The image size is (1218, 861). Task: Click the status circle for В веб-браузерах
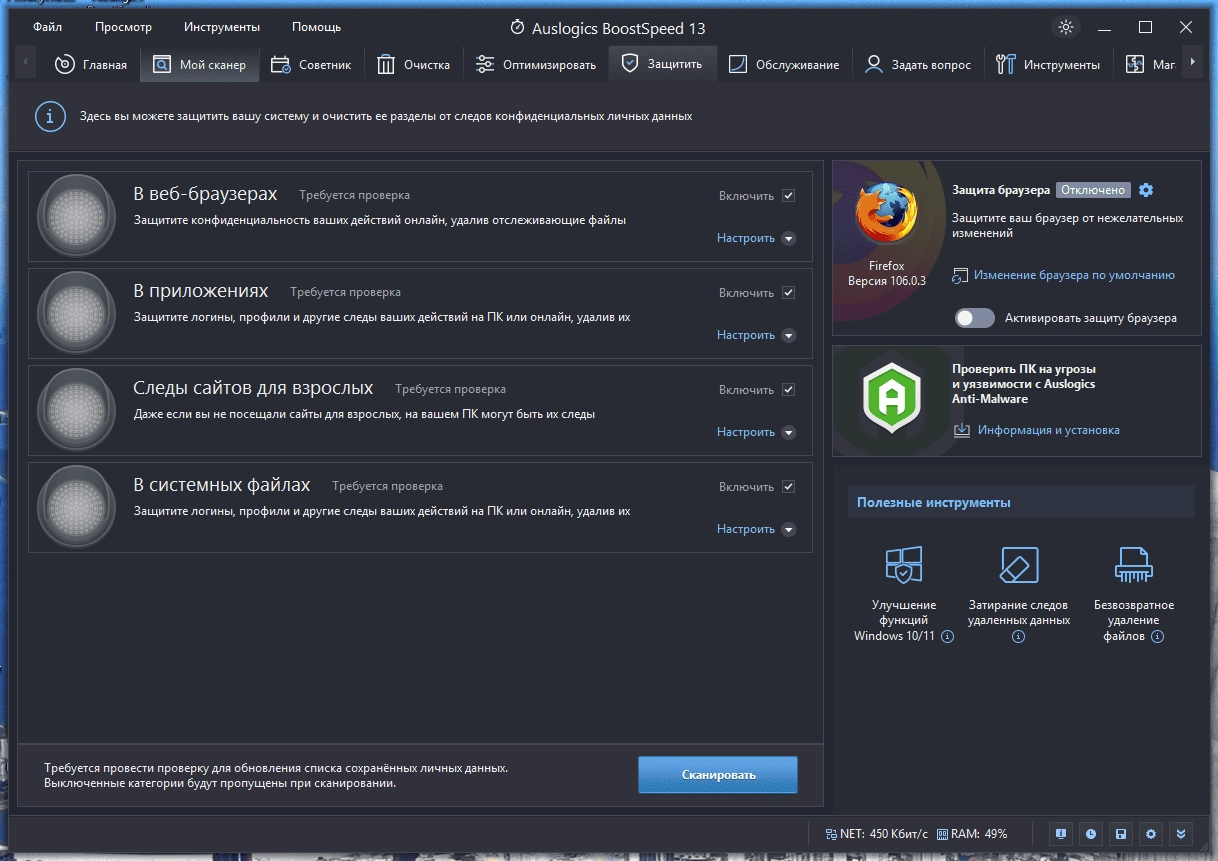77,216
